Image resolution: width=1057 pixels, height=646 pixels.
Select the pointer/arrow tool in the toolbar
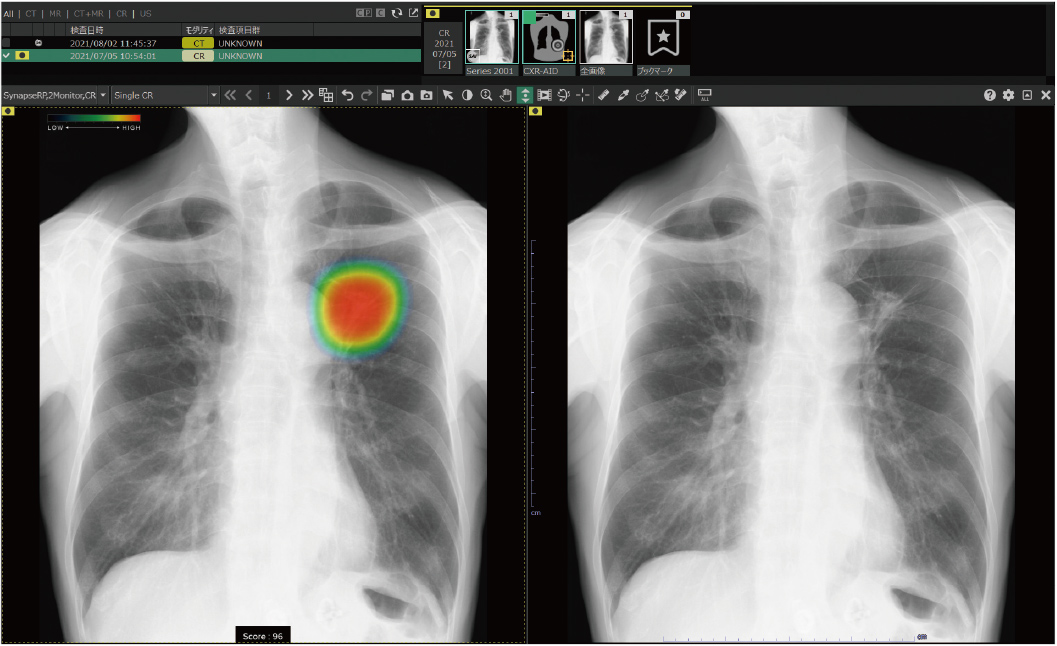[x=447, y=94]
